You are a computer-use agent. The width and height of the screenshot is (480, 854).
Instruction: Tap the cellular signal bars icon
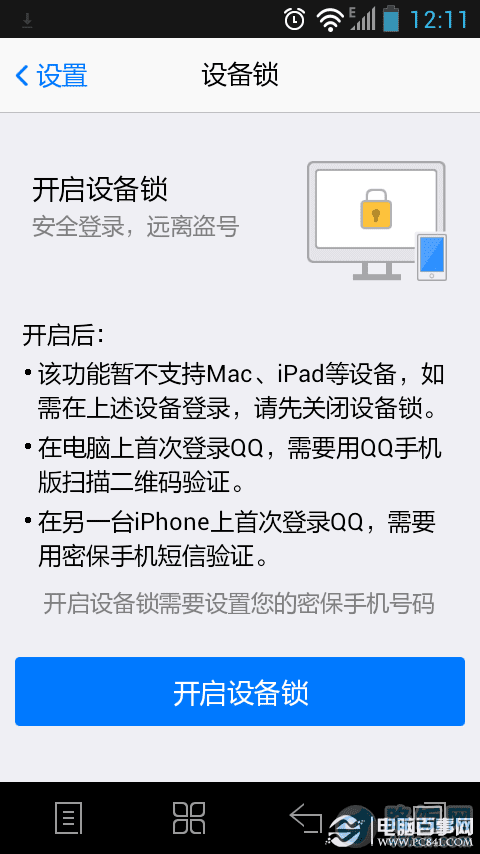363,19
